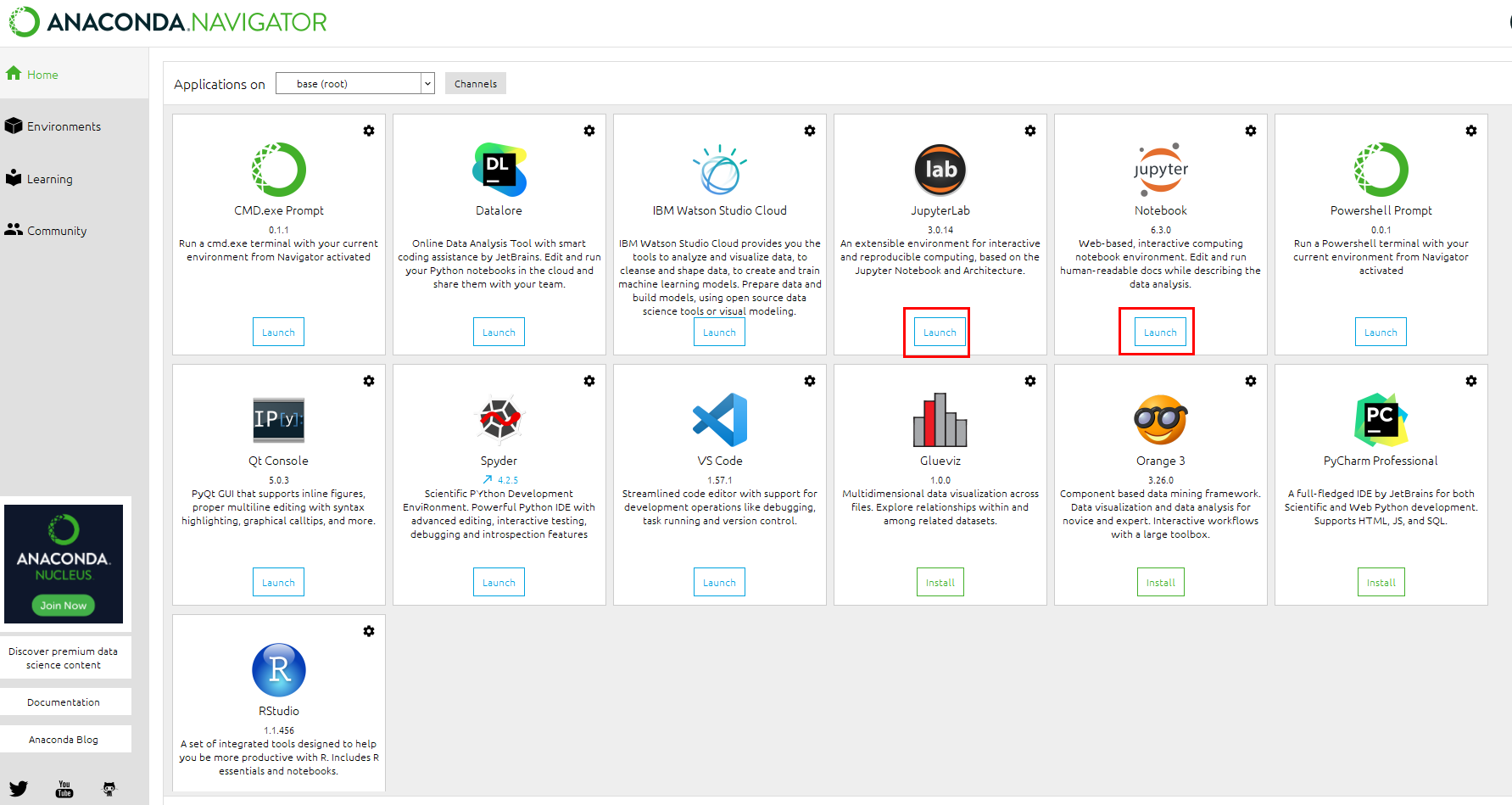
Task: Click the Orange 3 logo
Action: (x=1161, y=420)
